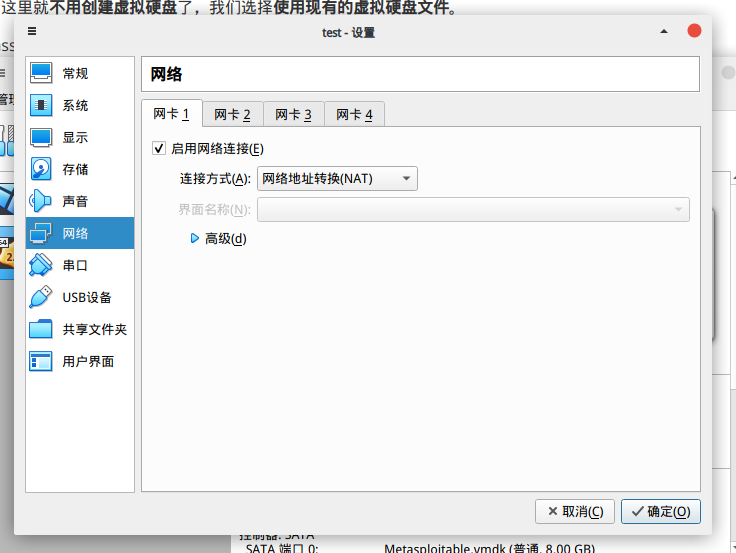This screenshot has width=736, height=553.
Task: Select the 网络 item in sidebar
Action: (x=80, y=233)
